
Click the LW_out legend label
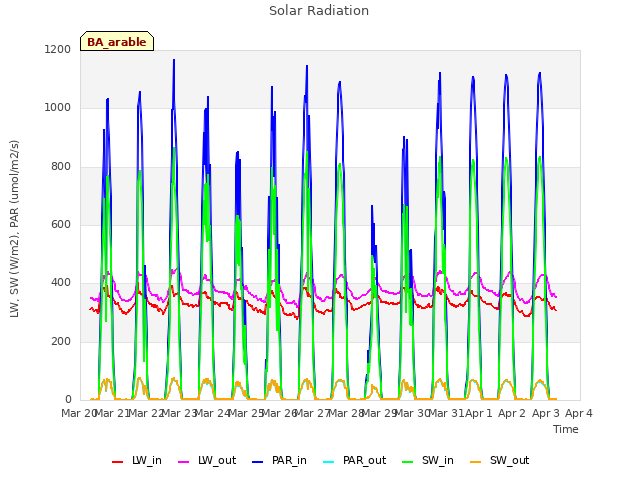217,461
